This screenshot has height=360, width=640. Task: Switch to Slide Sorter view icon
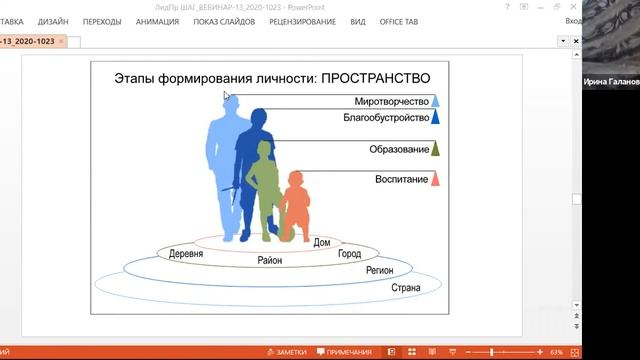[412, 352]
